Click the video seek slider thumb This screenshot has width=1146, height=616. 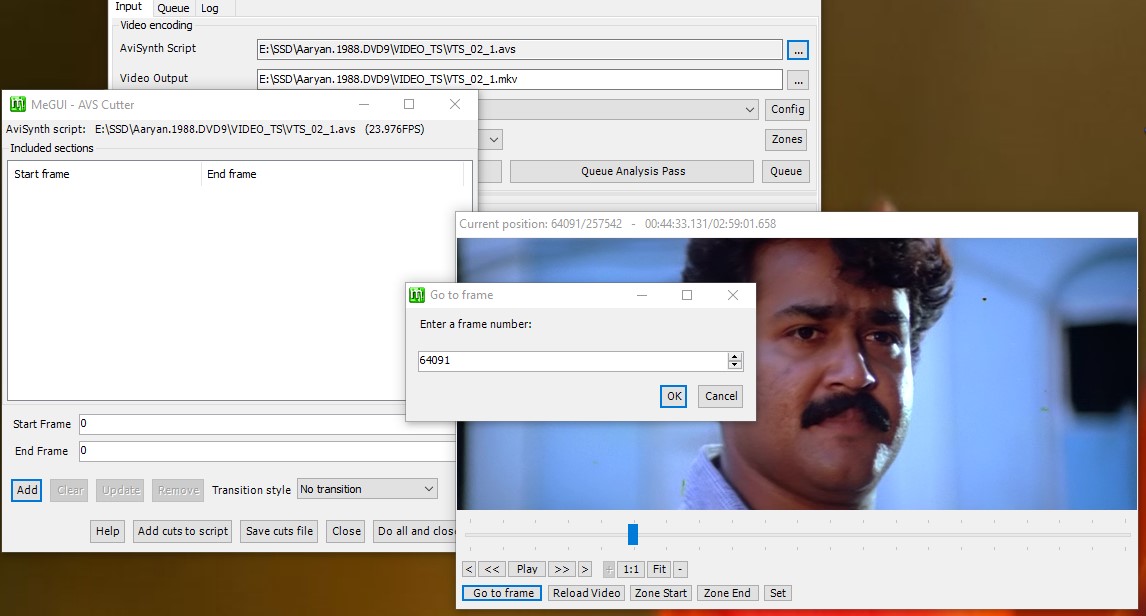tap(633, 534)
